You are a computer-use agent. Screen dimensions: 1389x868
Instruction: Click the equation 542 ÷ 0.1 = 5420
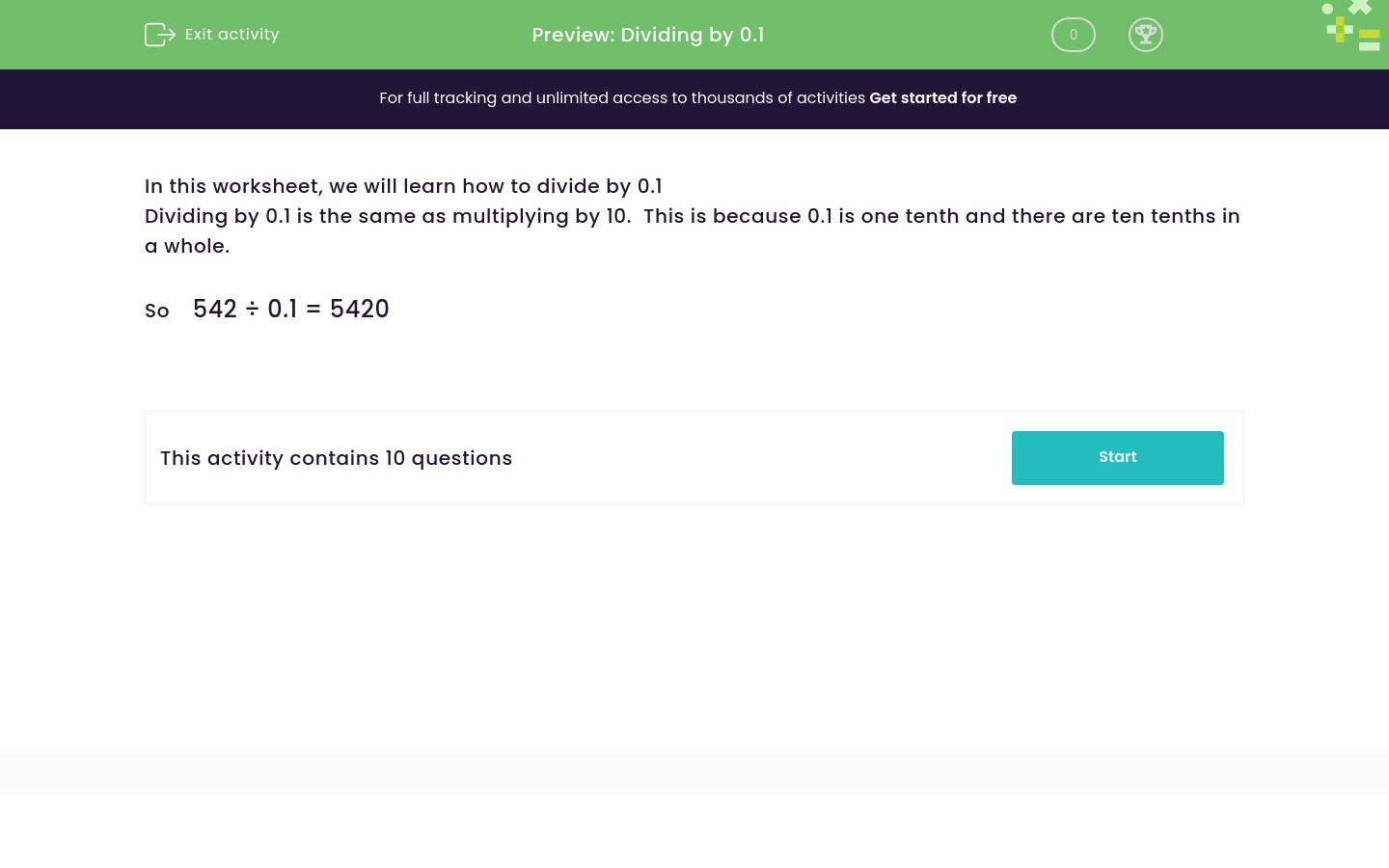(x=290, y=309)
